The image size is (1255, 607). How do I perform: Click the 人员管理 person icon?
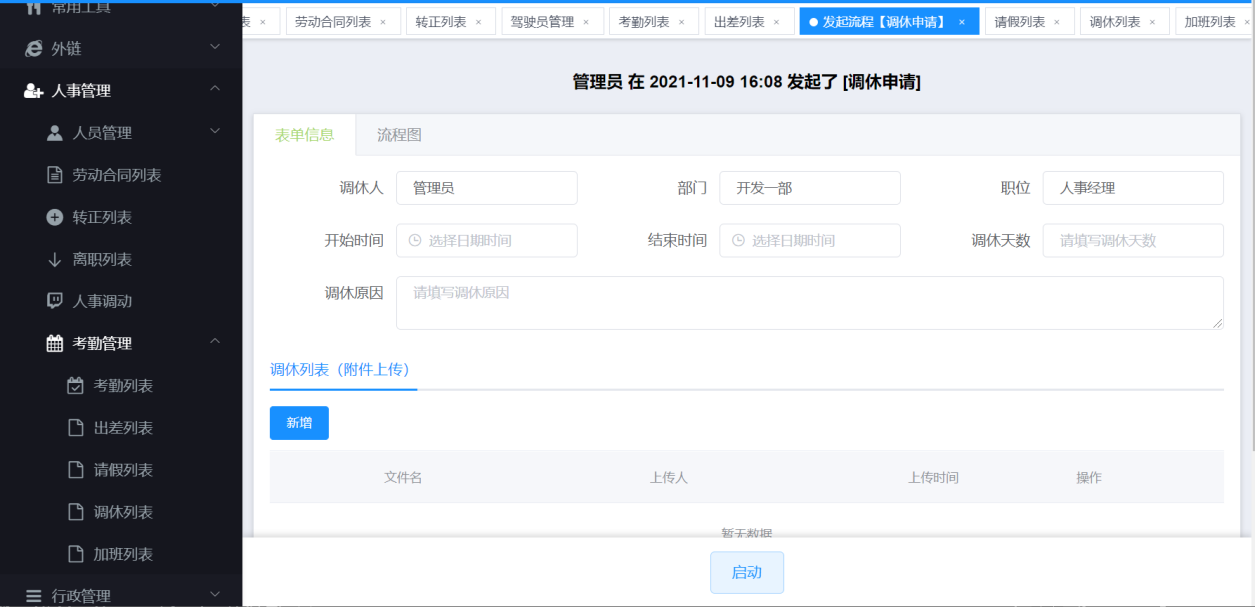point(55,133)
